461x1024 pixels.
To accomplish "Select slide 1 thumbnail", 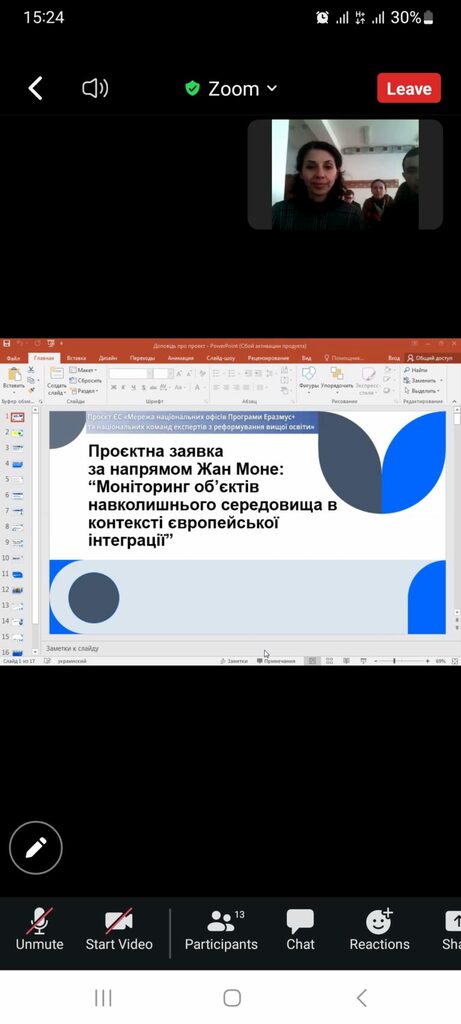I will point(17,417).
